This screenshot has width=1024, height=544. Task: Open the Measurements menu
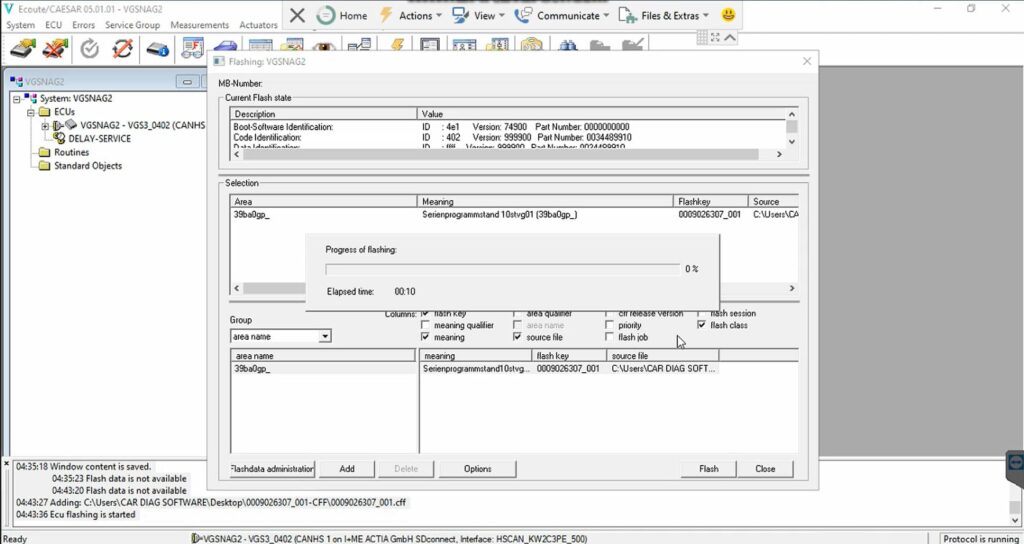[199, 25]
